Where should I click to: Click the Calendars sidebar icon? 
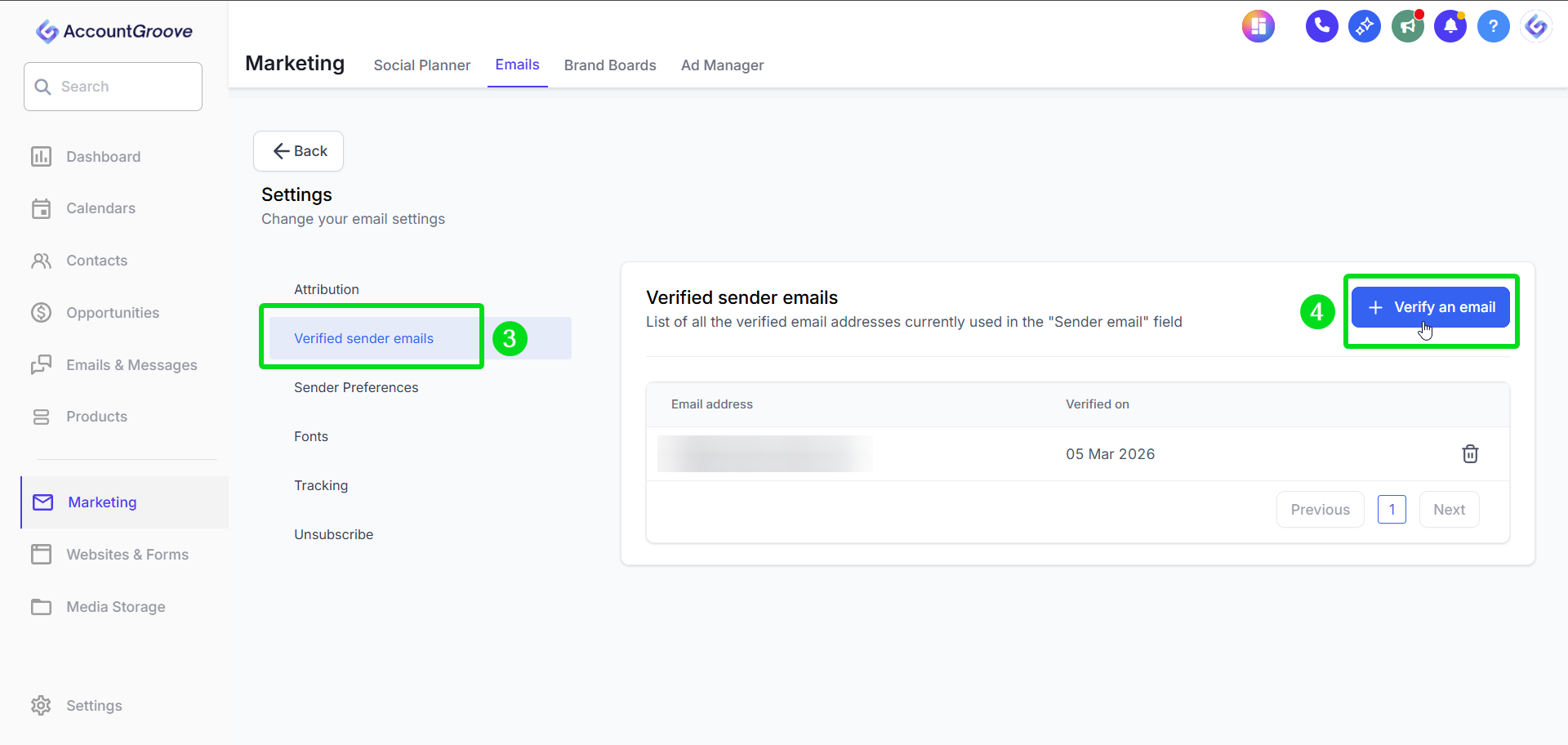pyautogui.click(x=41, y=208)
